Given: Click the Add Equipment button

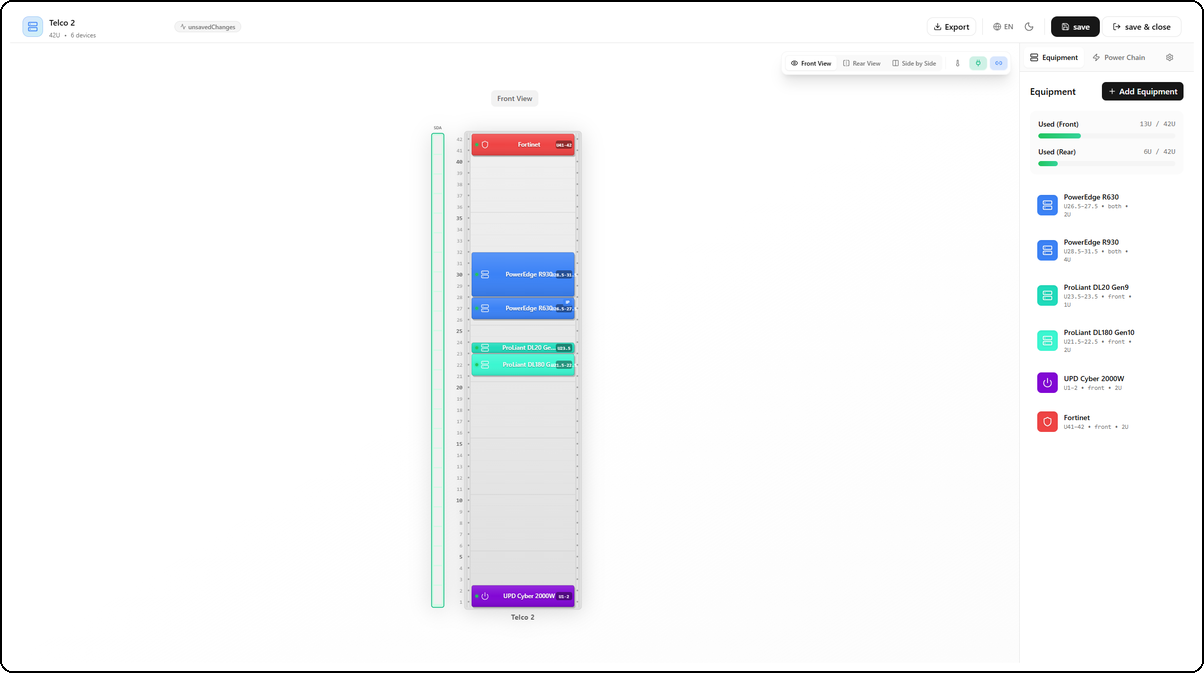Looking at the screenshot, I should 1142,91.
